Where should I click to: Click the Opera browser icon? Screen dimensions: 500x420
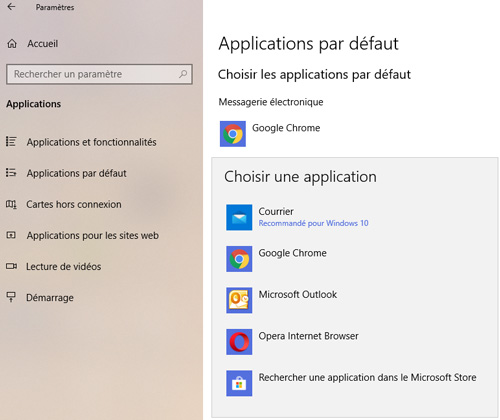tap(239, 342)
